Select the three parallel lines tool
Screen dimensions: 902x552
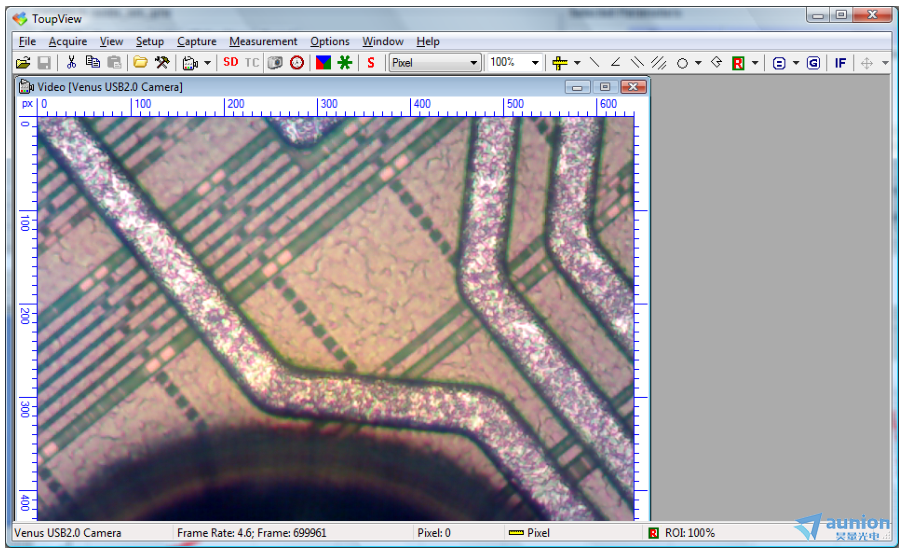coord(659,62)
